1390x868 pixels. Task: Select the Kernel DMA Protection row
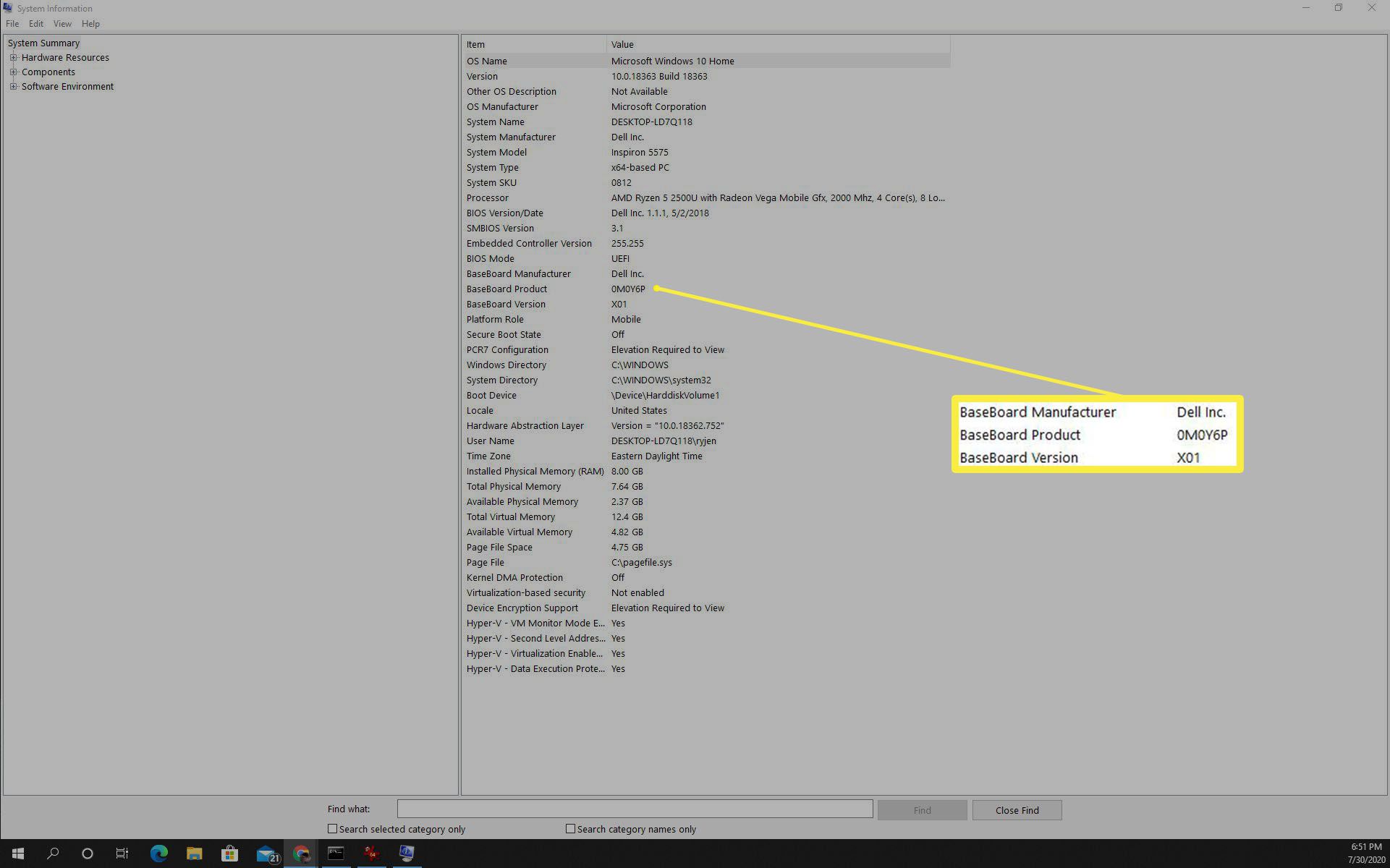pyautogui.click(x=706, y=577)
